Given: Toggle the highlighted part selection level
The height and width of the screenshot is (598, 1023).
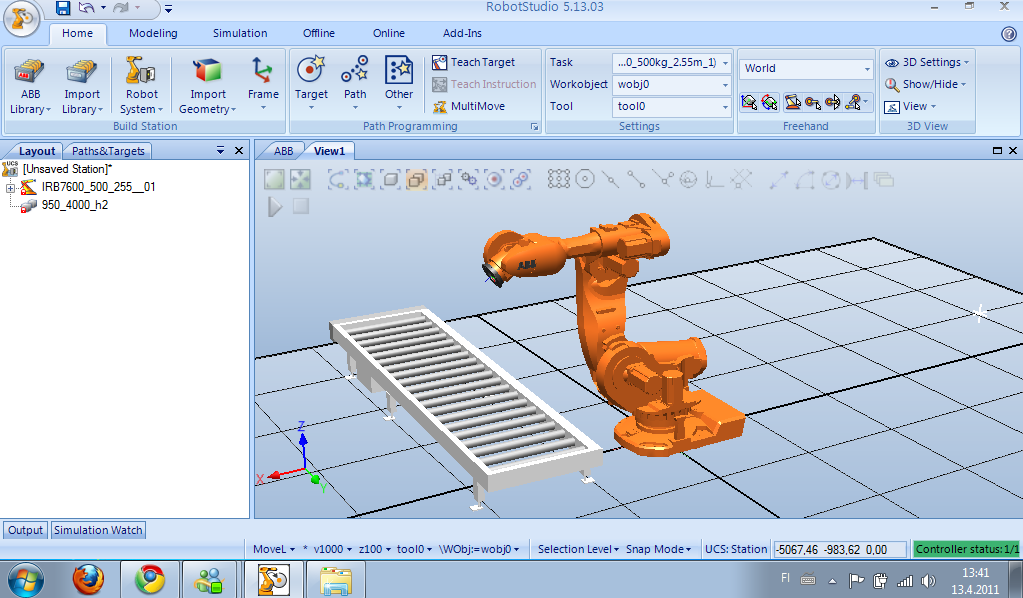Looking at the screenshot, I should (416, 179).
